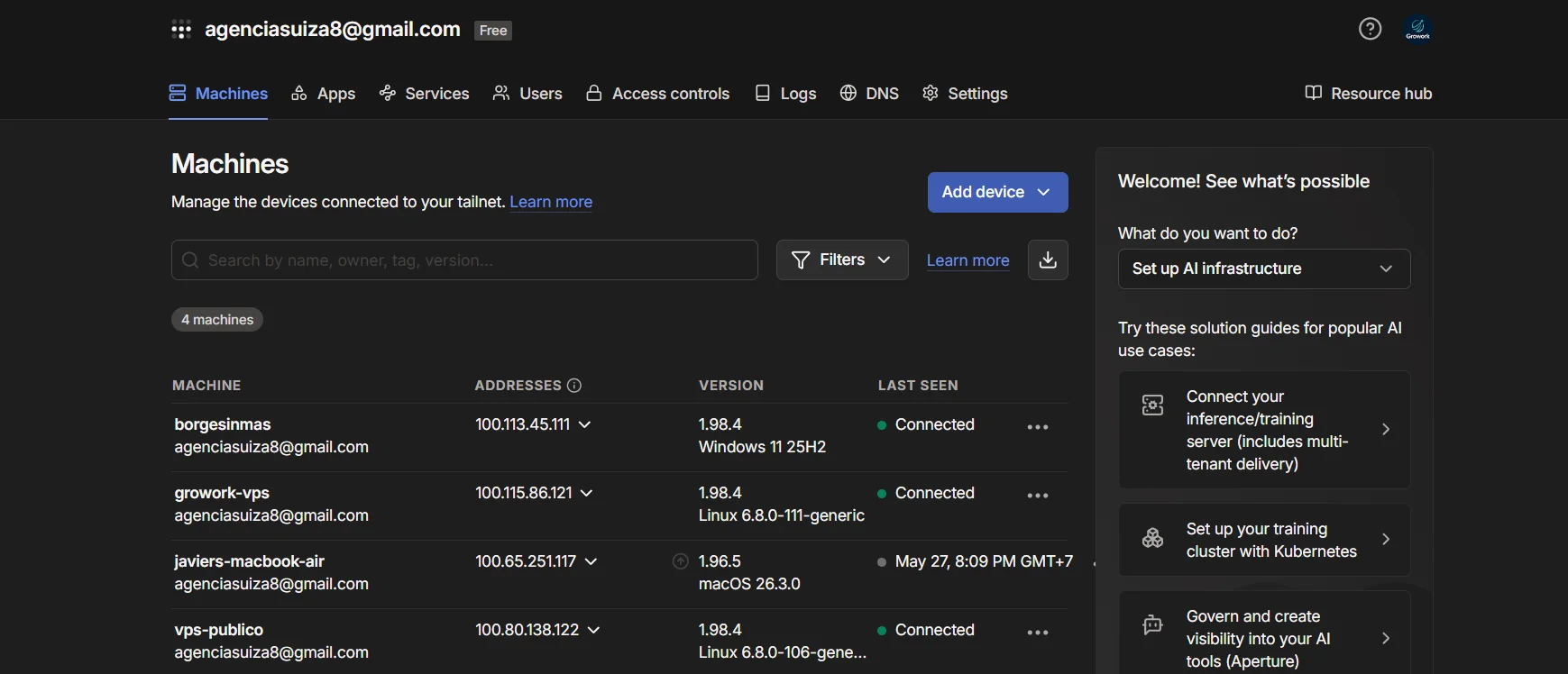Click chevron on Kubernetes training cluster card
This screenshot has width=1568, height=674.
click(x=1386, y=540)
